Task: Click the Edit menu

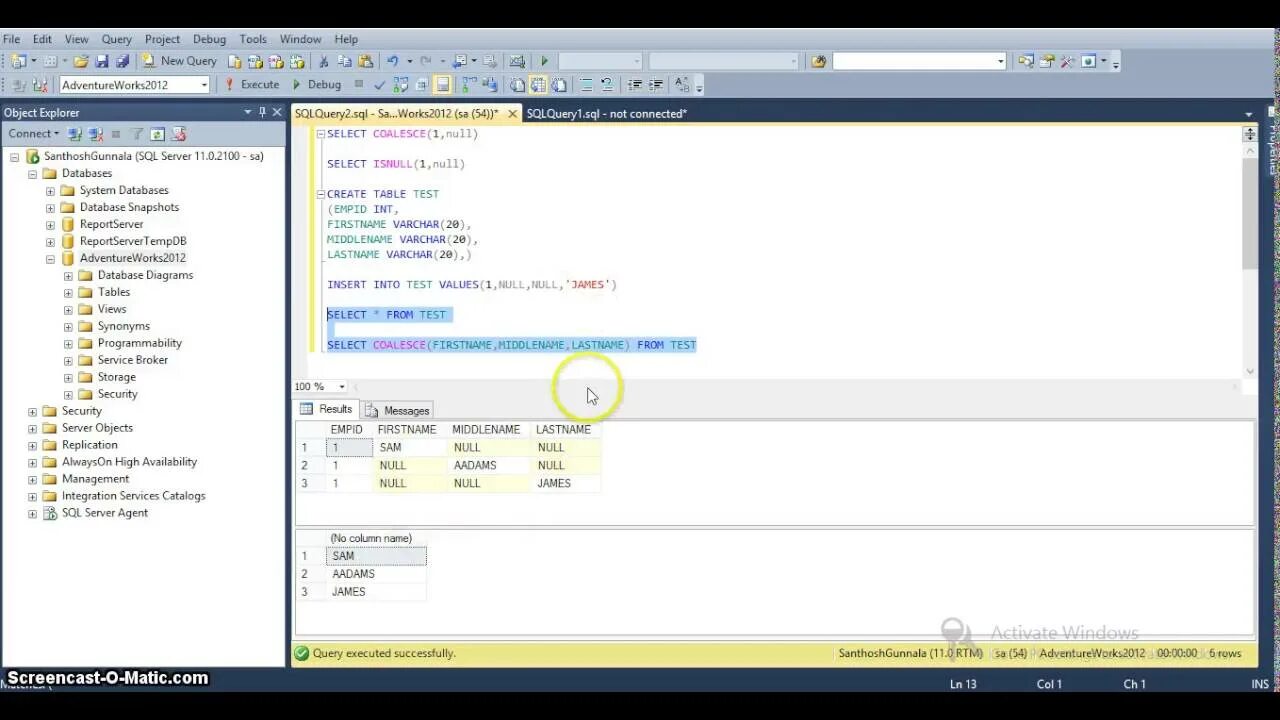Action: (x=42, y=39)
